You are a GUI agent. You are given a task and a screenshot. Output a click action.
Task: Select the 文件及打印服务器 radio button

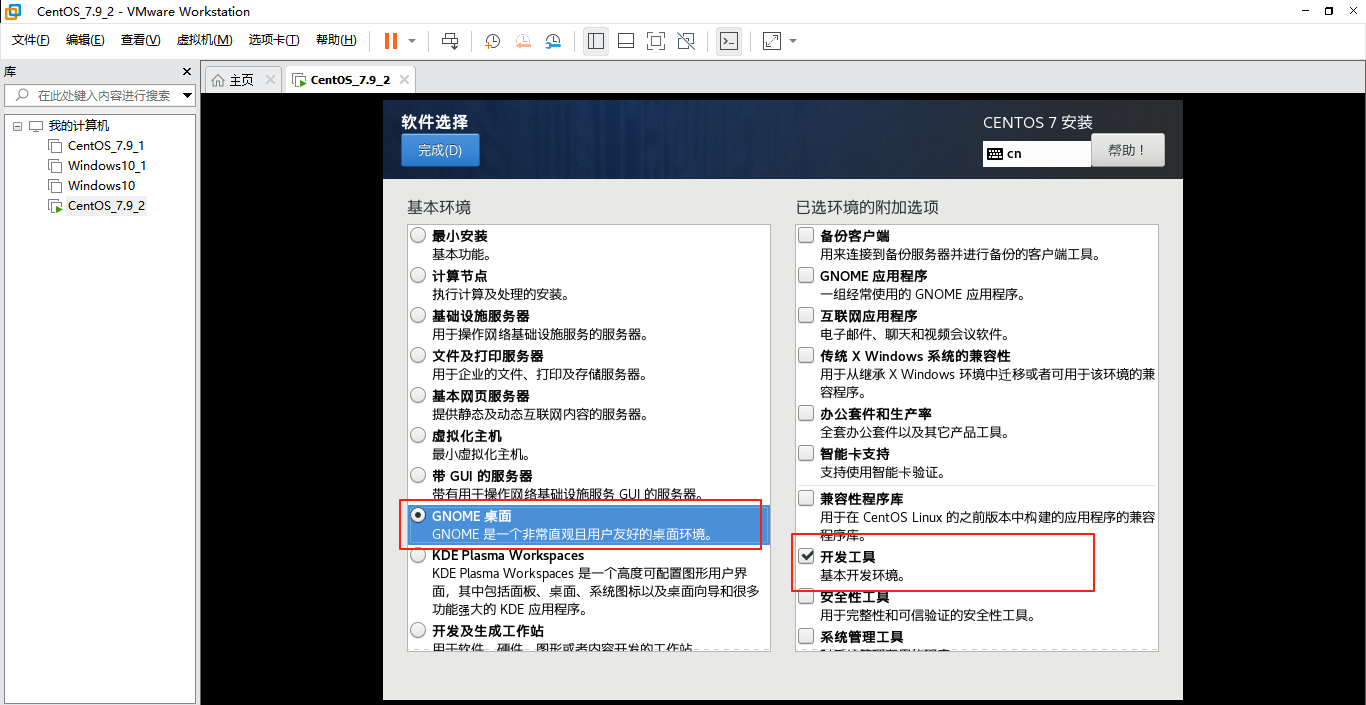(418, 355)
